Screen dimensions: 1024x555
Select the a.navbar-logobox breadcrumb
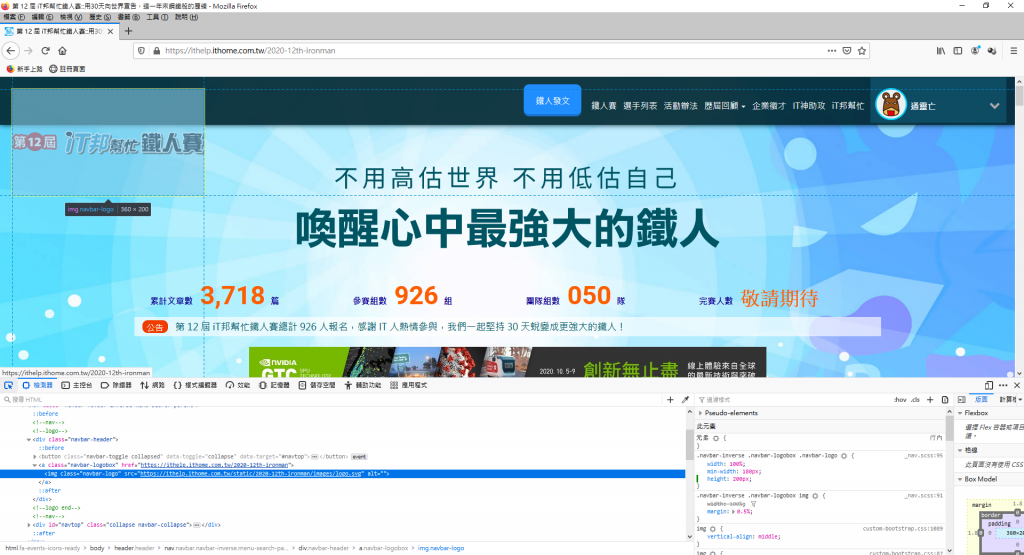click(x=383, y=548)
